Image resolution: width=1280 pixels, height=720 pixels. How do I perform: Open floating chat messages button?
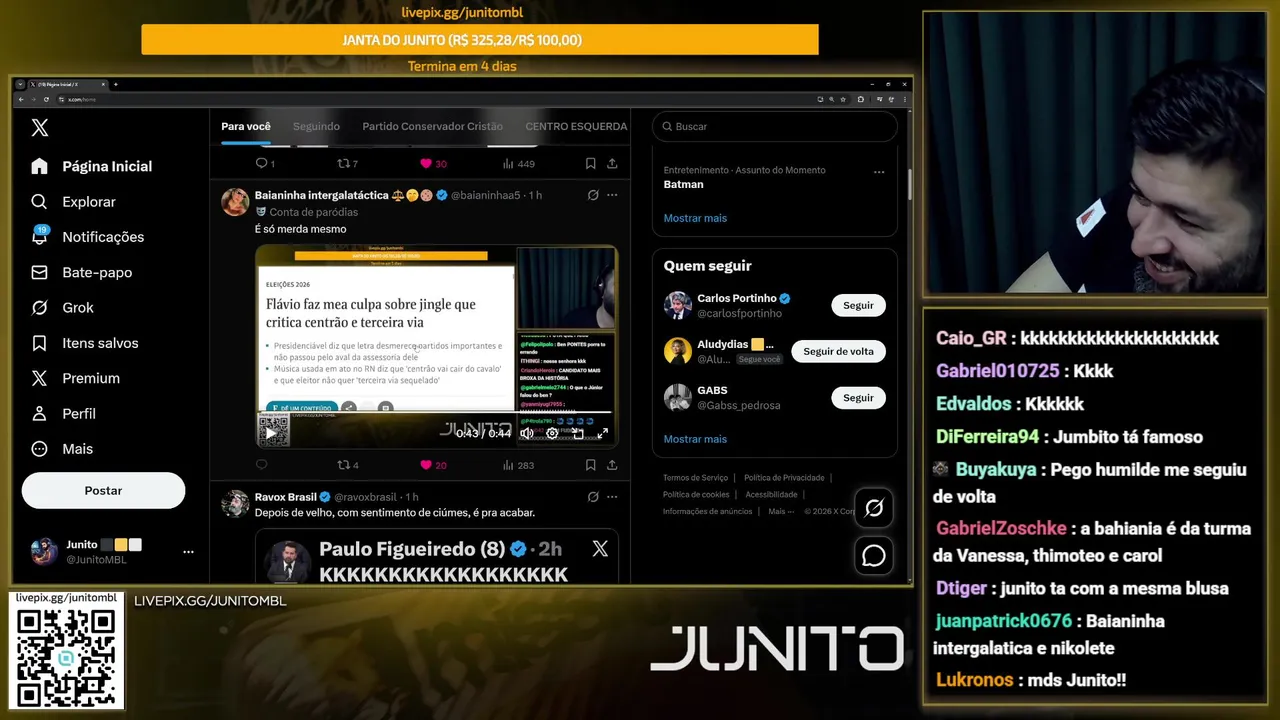click(x=874, y=555)
